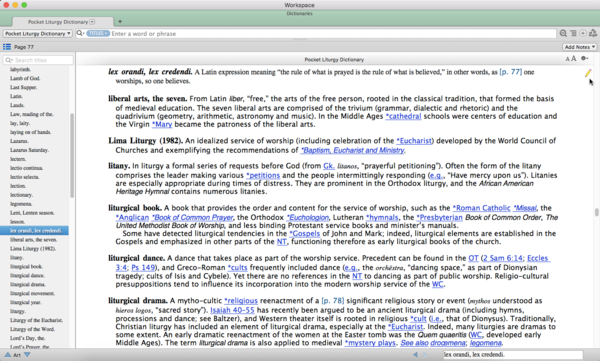Follow the *cathedral link
This screenshot has height=361, width=600.
[403, 116]
